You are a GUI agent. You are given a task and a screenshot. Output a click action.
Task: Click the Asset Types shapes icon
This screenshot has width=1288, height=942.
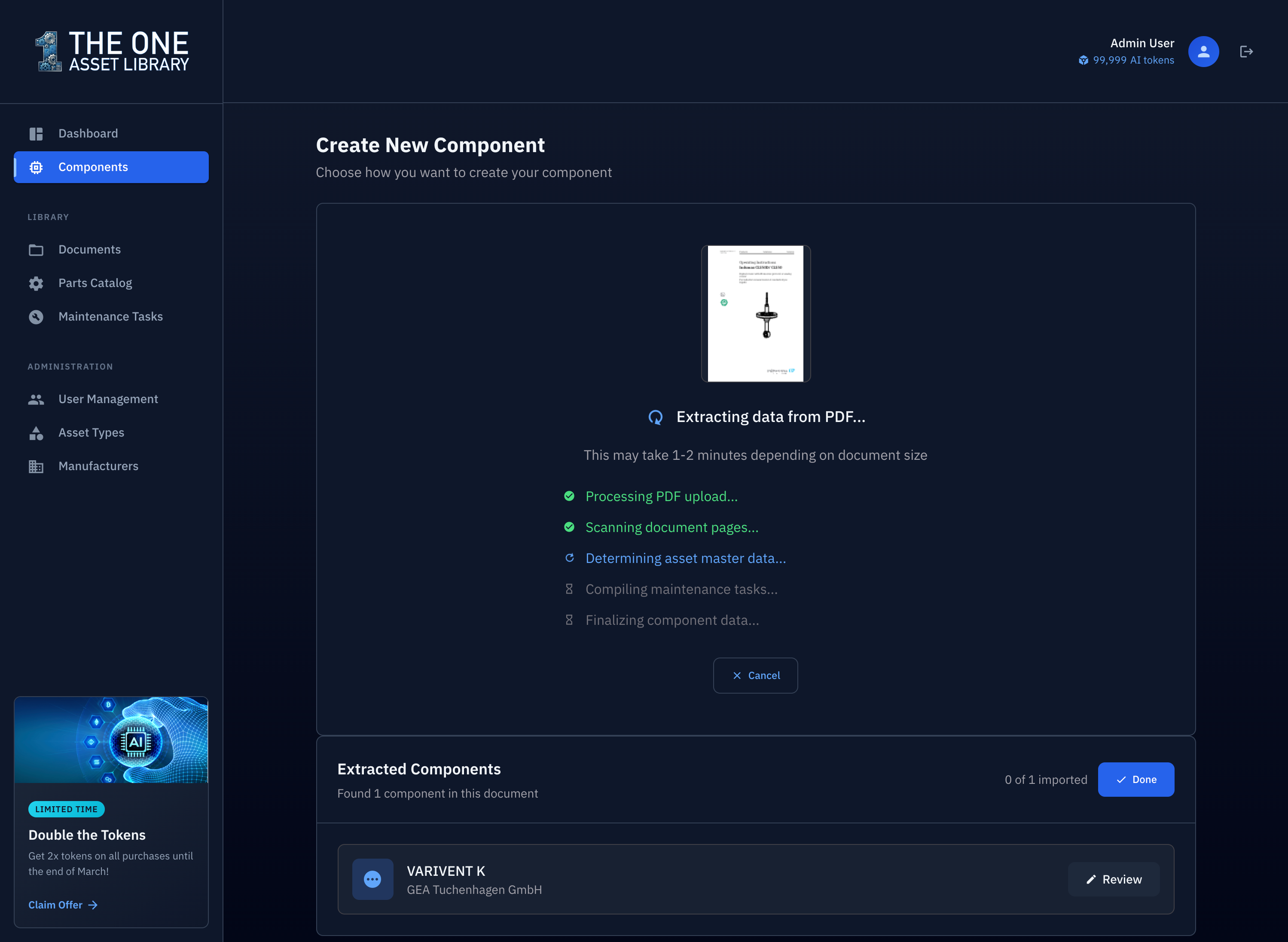pos(36,433)
